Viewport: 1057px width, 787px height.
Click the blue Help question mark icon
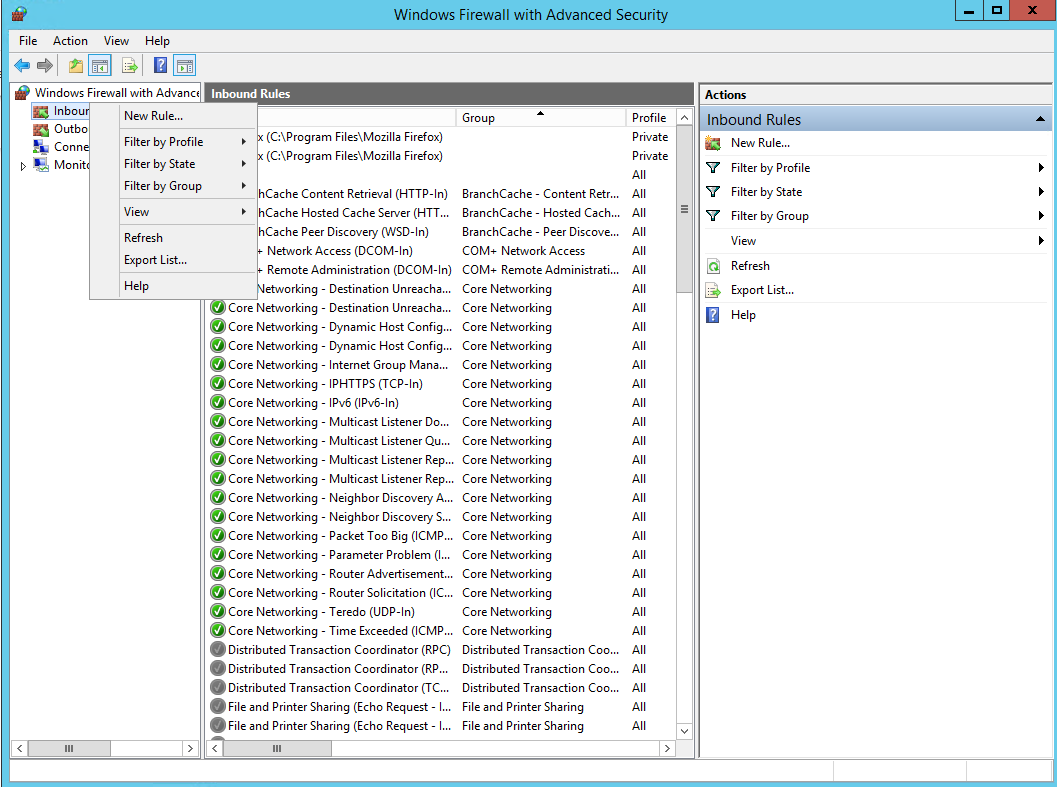click(159, 66)
